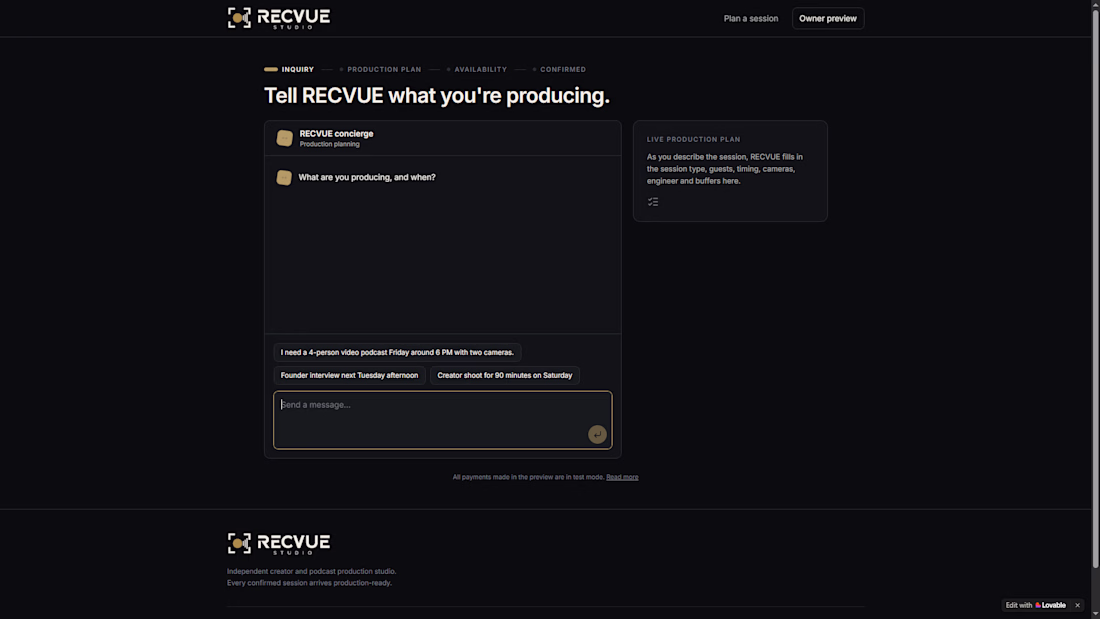The height and width of the screenshot is (619, 1100).
Task: Click the Live Production Plan description text
Action: [x=725, y=169]
